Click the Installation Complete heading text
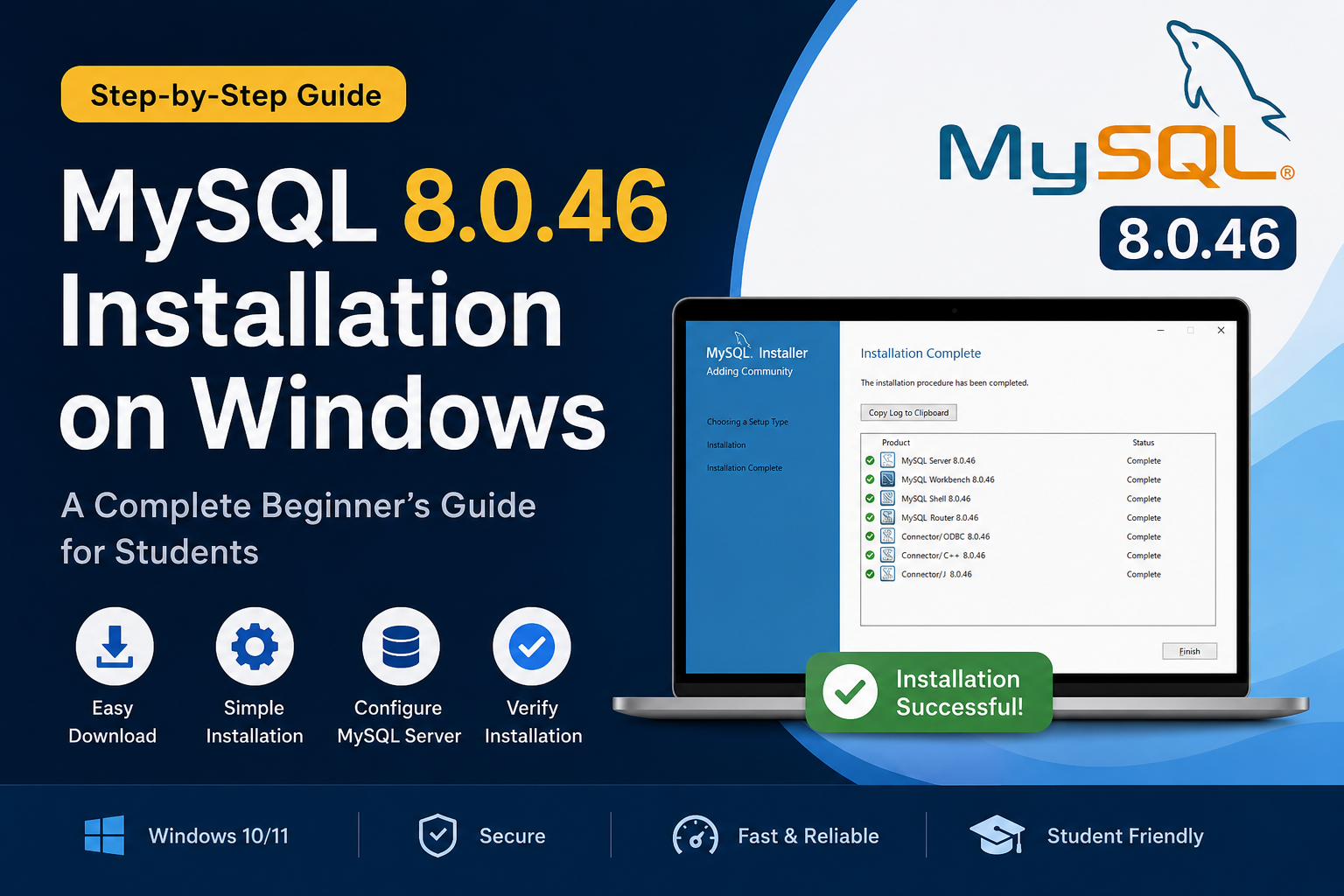This screenshot has width=1344, height=896. point(920,353)
